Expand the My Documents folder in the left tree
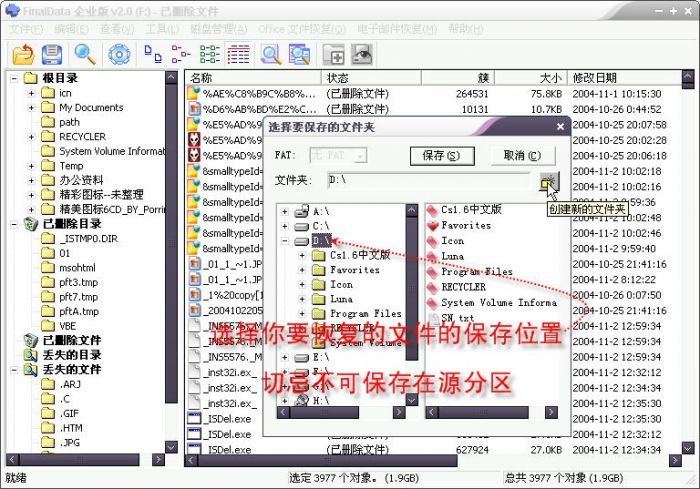 31,108
